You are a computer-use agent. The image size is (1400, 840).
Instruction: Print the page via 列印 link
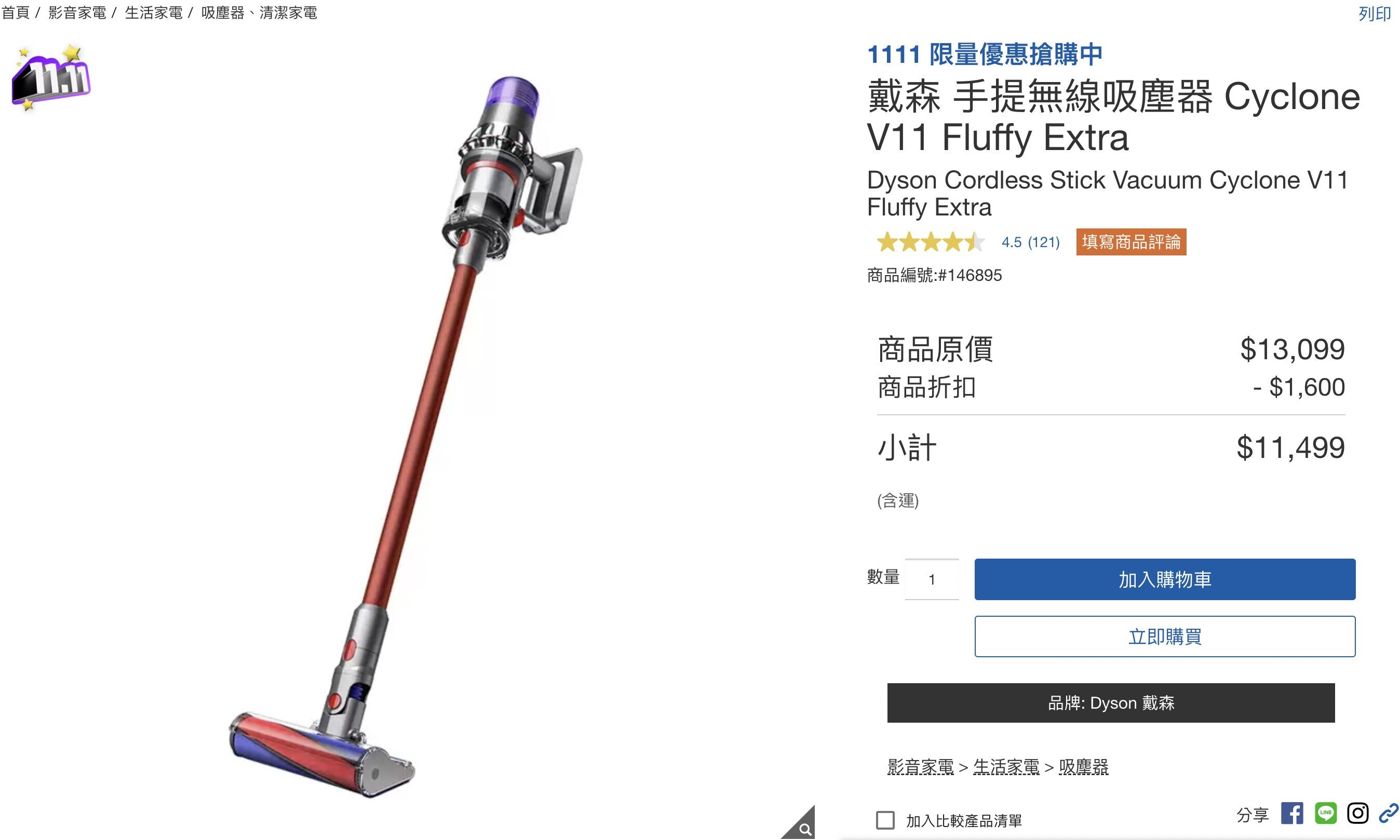tap(1375, 13)
